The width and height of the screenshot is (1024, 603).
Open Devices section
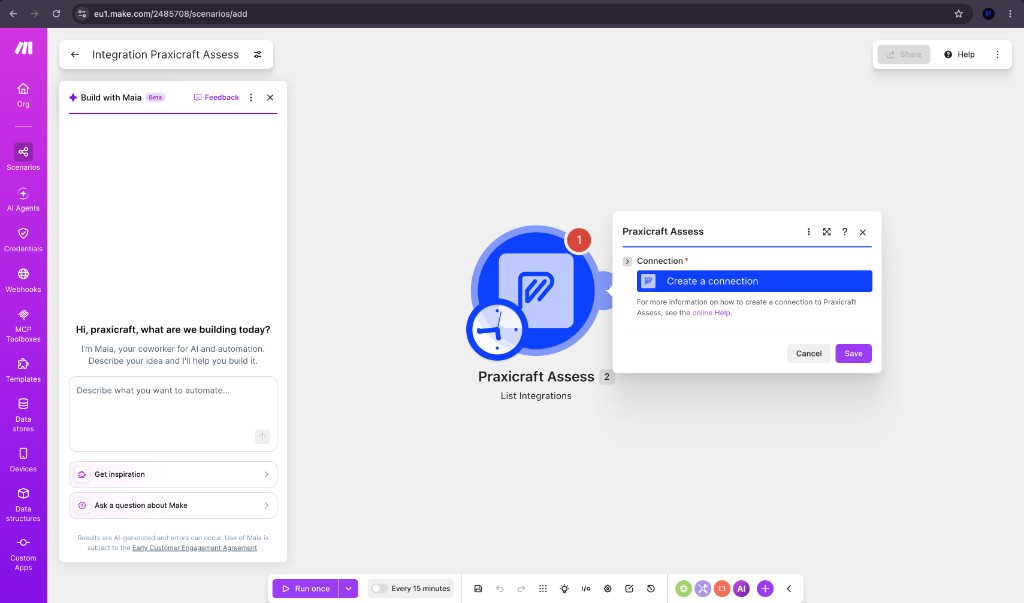click(24, 460)
